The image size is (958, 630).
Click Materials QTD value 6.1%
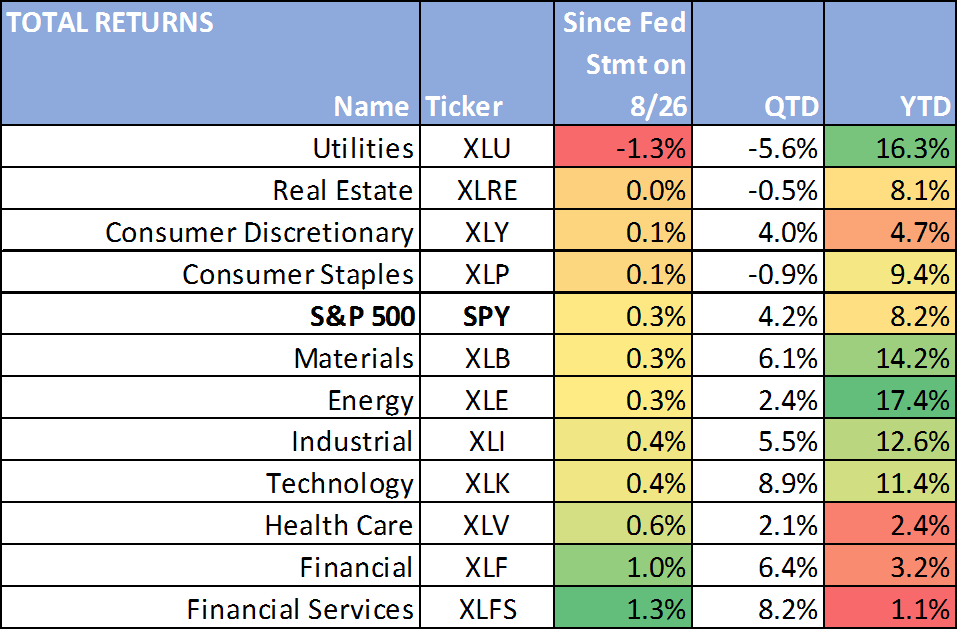758,356
